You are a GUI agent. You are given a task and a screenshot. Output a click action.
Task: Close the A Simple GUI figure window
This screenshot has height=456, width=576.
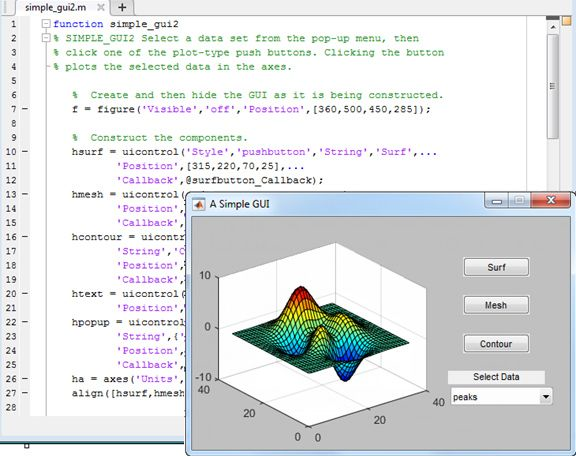551,200
